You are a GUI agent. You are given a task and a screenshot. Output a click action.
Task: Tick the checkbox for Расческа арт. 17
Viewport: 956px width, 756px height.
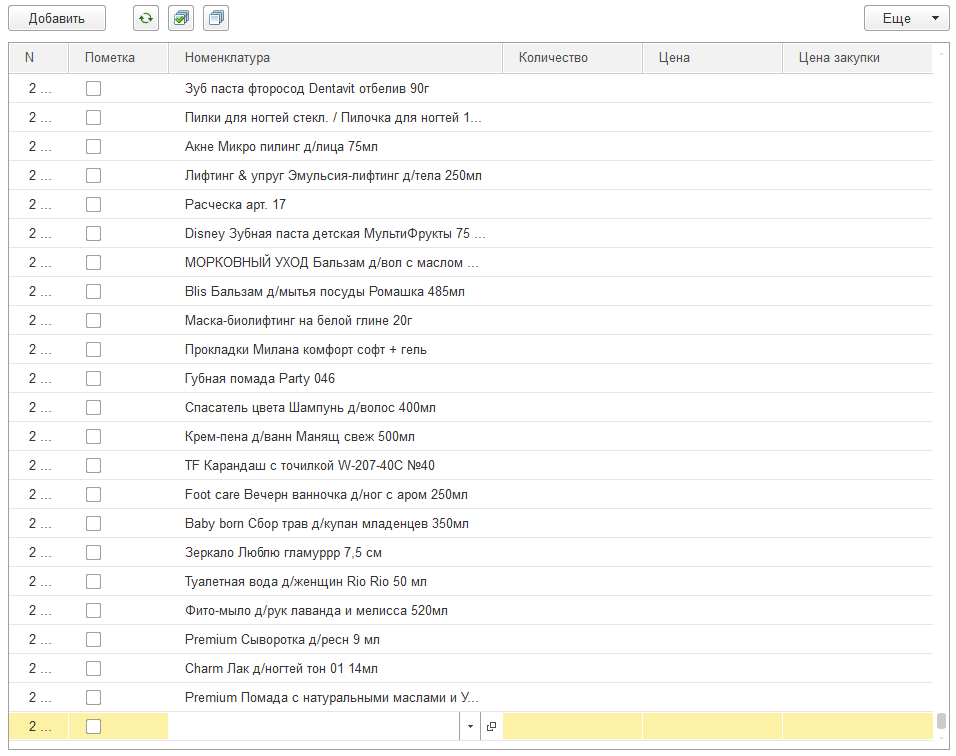point(93,204)
